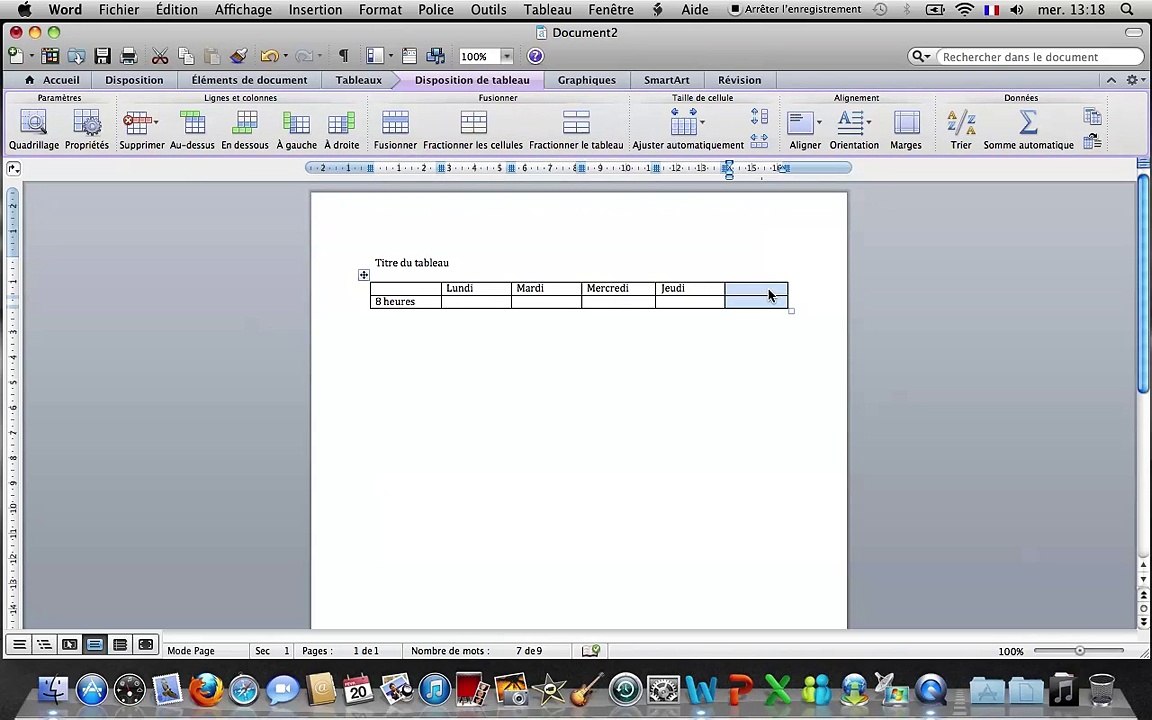Screen dimensions: 1152x720
Task: Open the Accueil tab
Action: coord(51,79)
